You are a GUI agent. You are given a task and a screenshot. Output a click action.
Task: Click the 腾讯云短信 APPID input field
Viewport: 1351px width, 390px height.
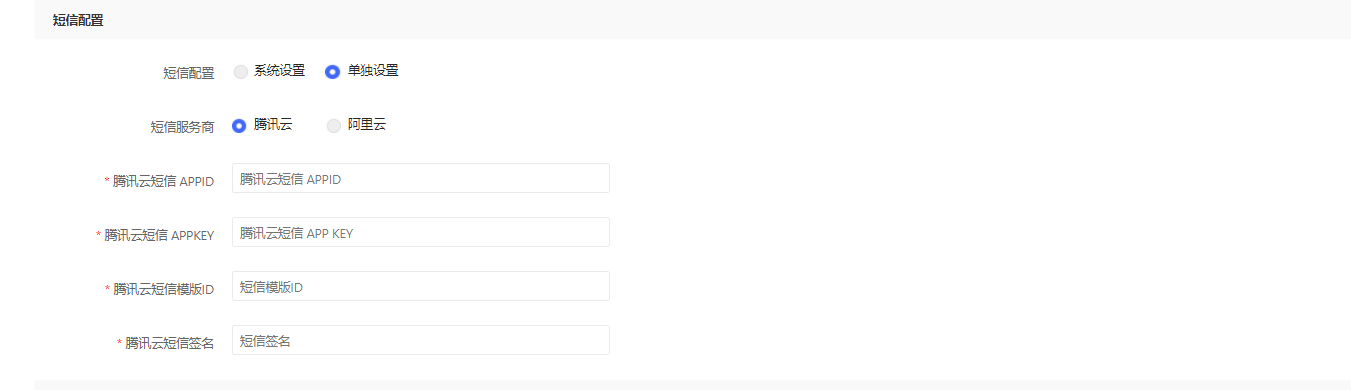[421, 178]
